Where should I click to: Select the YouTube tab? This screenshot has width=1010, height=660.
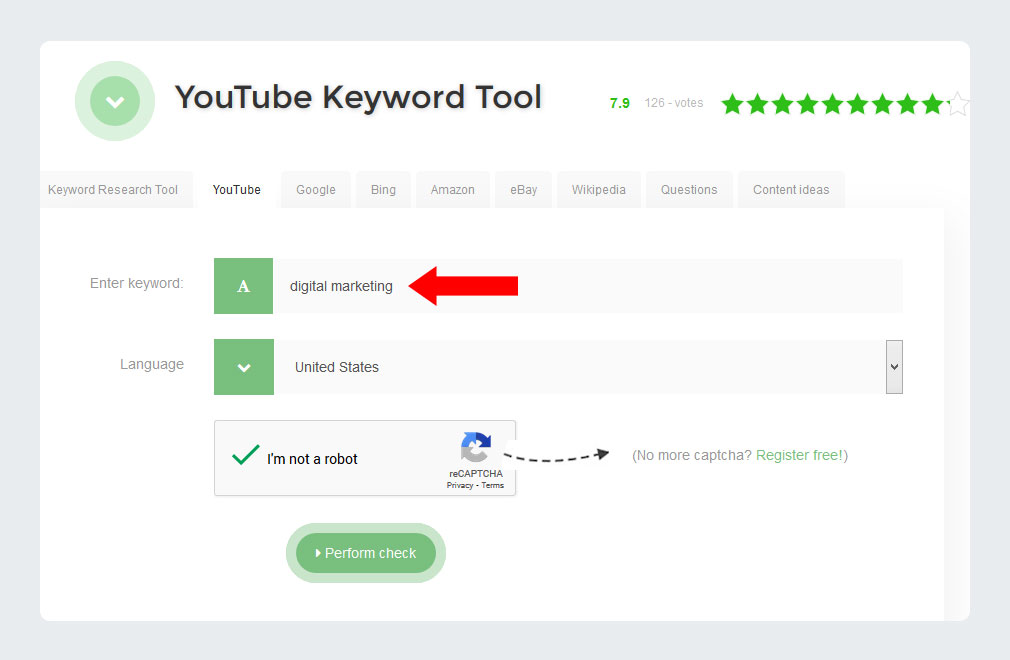tap(236, 190)
